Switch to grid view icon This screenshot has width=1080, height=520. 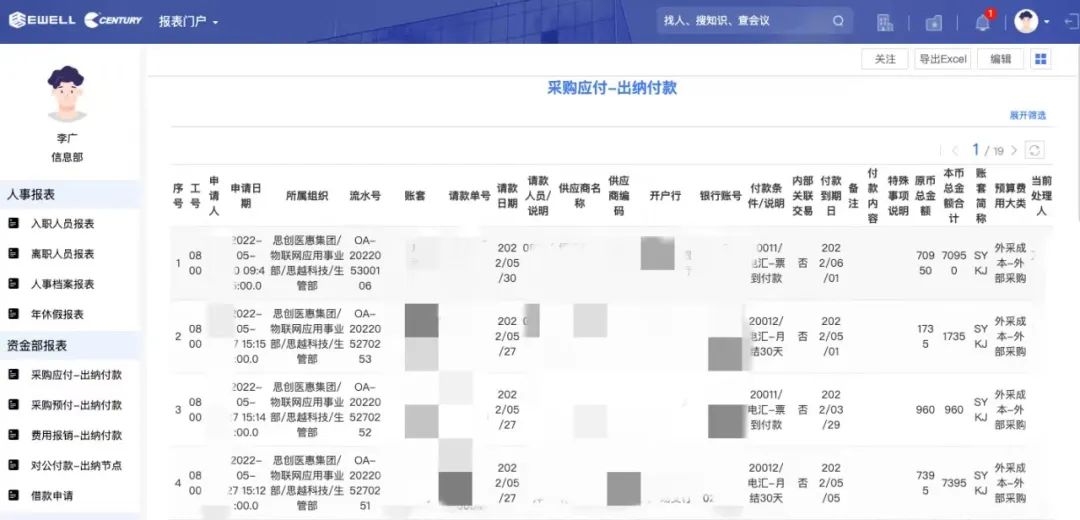(1041, 59)
